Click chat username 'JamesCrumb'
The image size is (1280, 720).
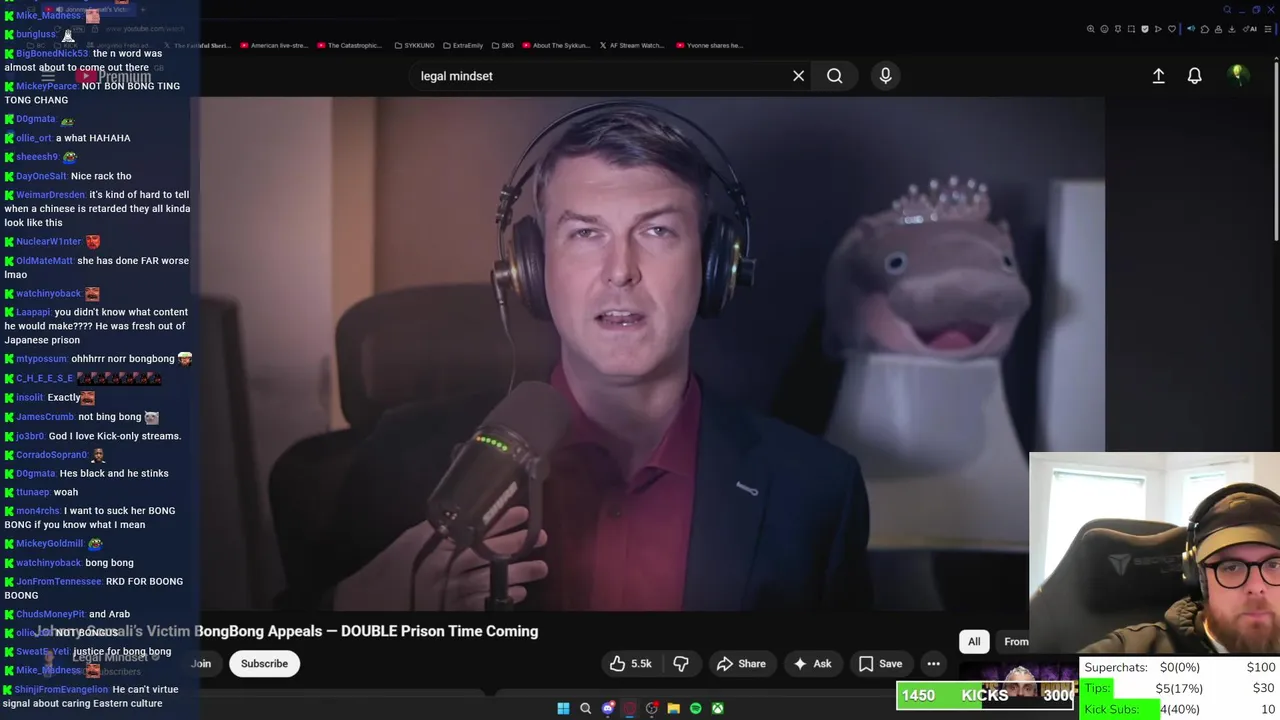[x=45, y=417]
